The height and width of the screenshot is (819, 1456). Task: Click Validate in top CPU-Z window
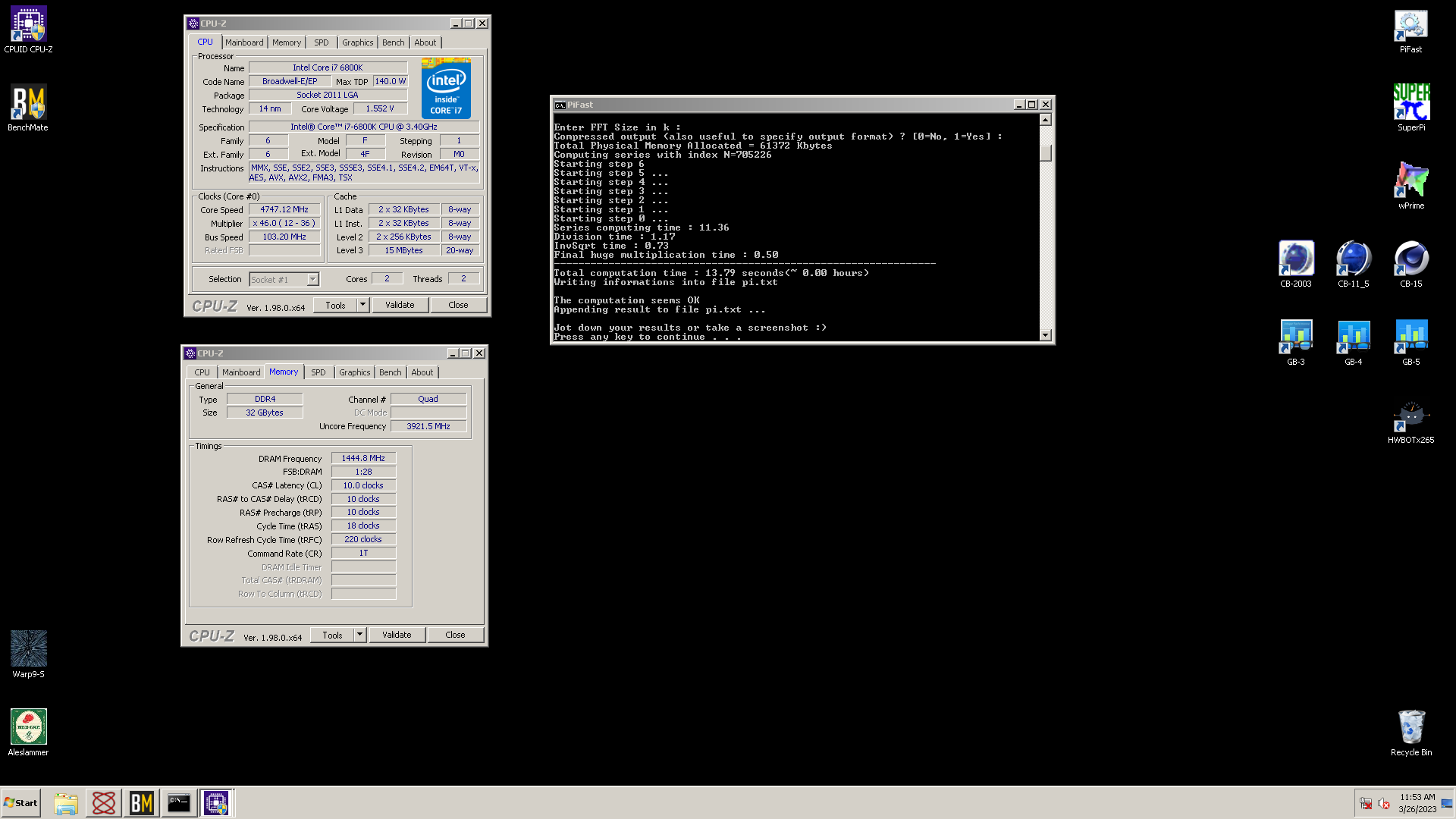click(400, 305)
